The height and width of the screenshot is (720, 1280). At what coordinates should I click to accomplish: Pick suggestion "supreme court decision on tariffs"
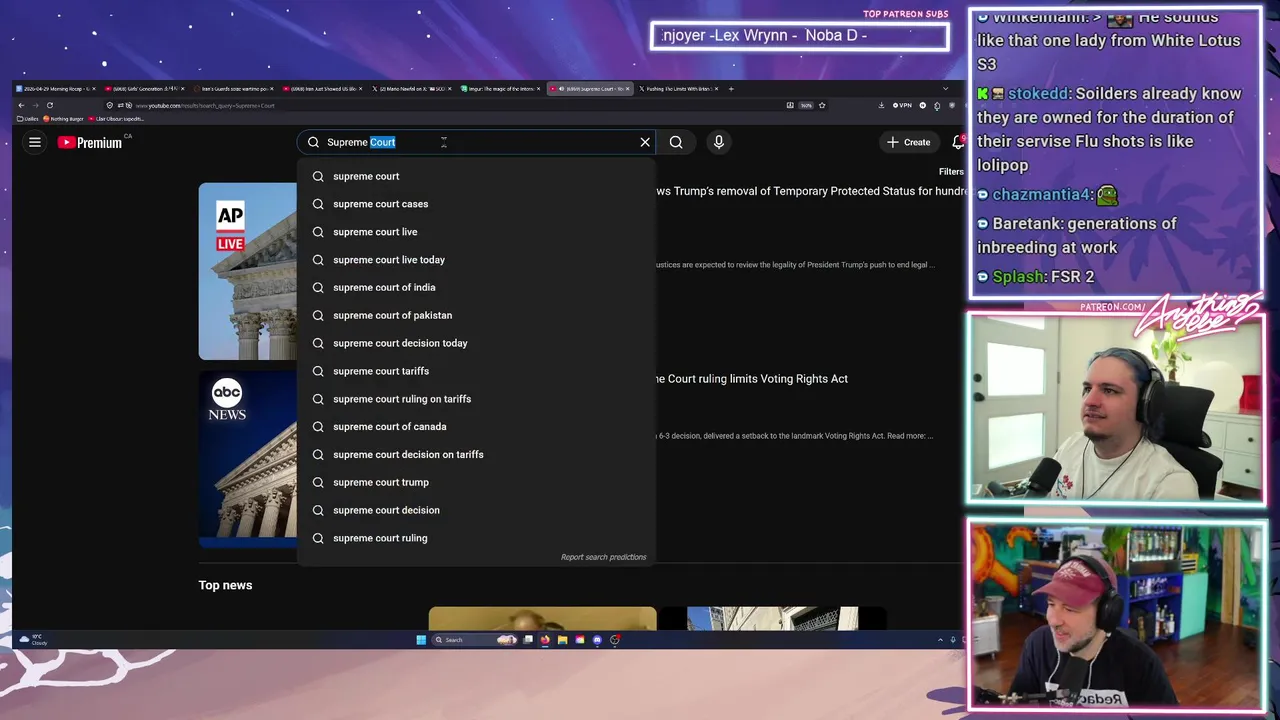(x=476, y=454)
